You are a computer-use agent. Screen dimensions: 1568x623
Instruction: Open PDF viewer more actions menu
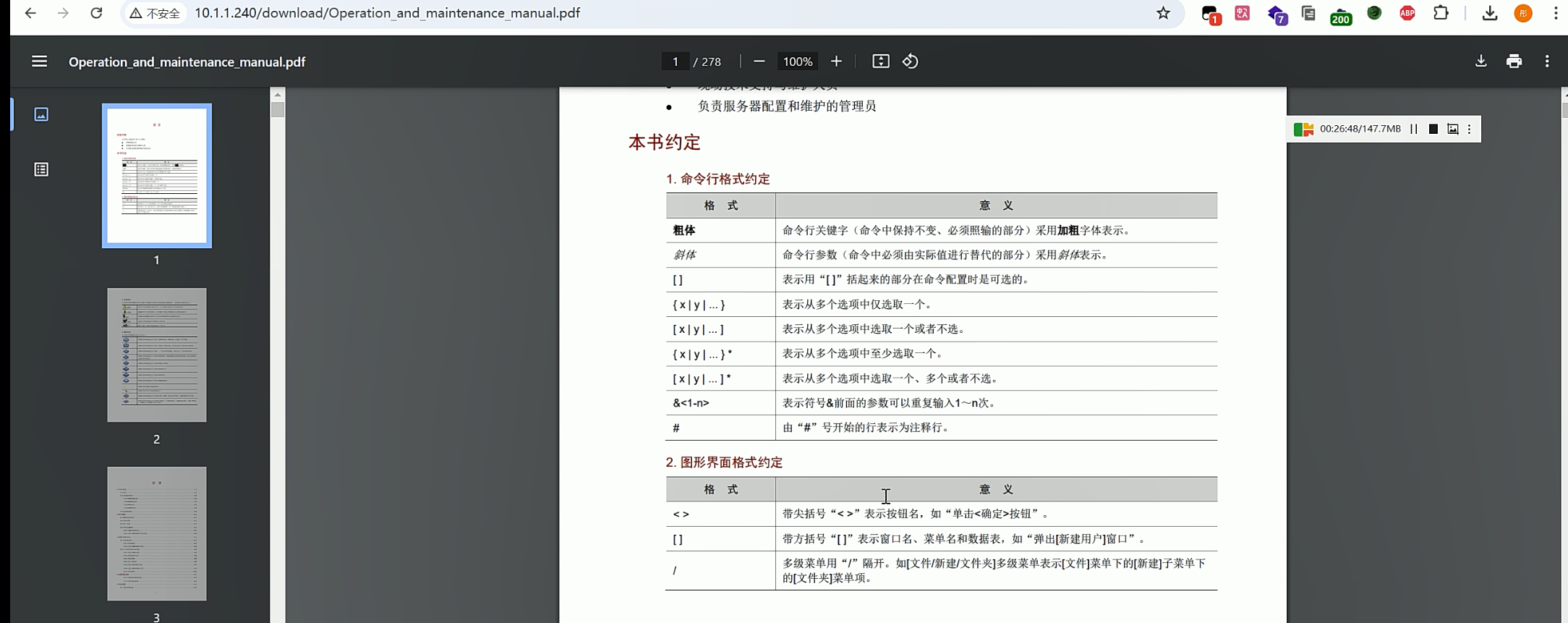click(x=1547, y=62)
